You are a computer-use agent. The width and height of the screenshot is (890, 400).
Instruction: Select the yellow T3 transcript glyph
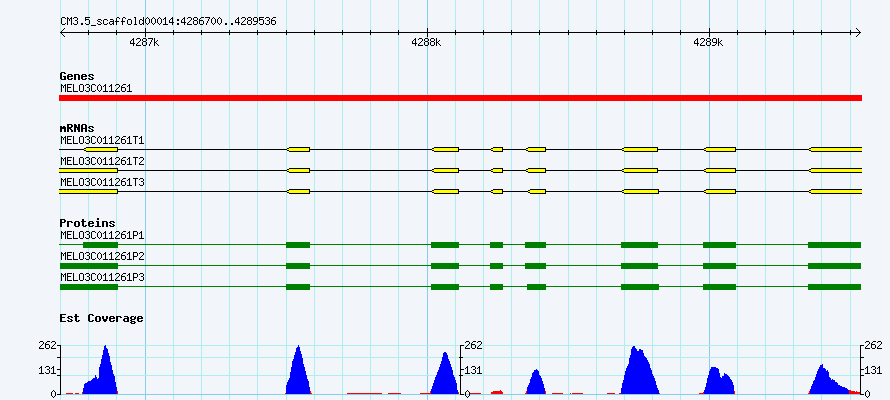[x=460, y=192]
